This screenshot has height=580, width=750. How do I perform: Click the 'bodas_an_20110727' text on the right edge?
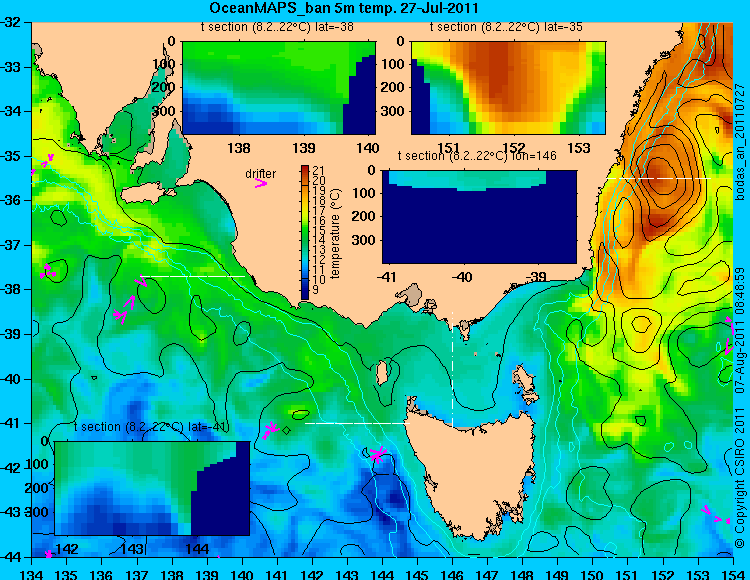(x=741, y=142)
